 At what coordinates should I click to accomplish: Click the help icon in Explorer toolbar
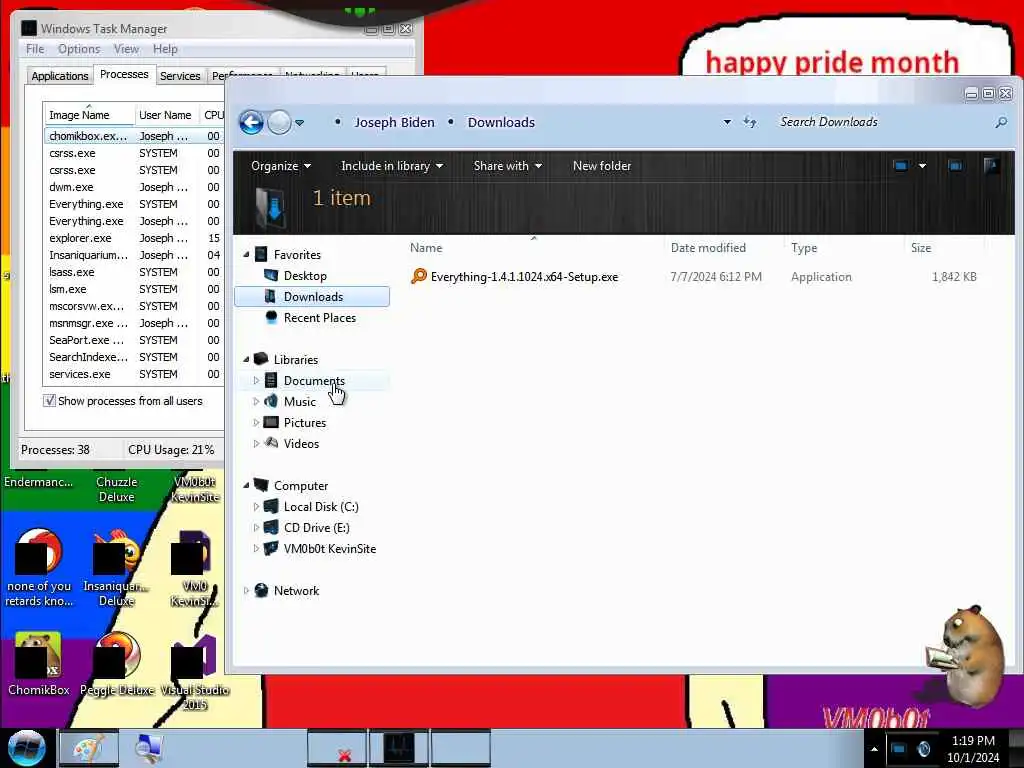tap(991, 166)
